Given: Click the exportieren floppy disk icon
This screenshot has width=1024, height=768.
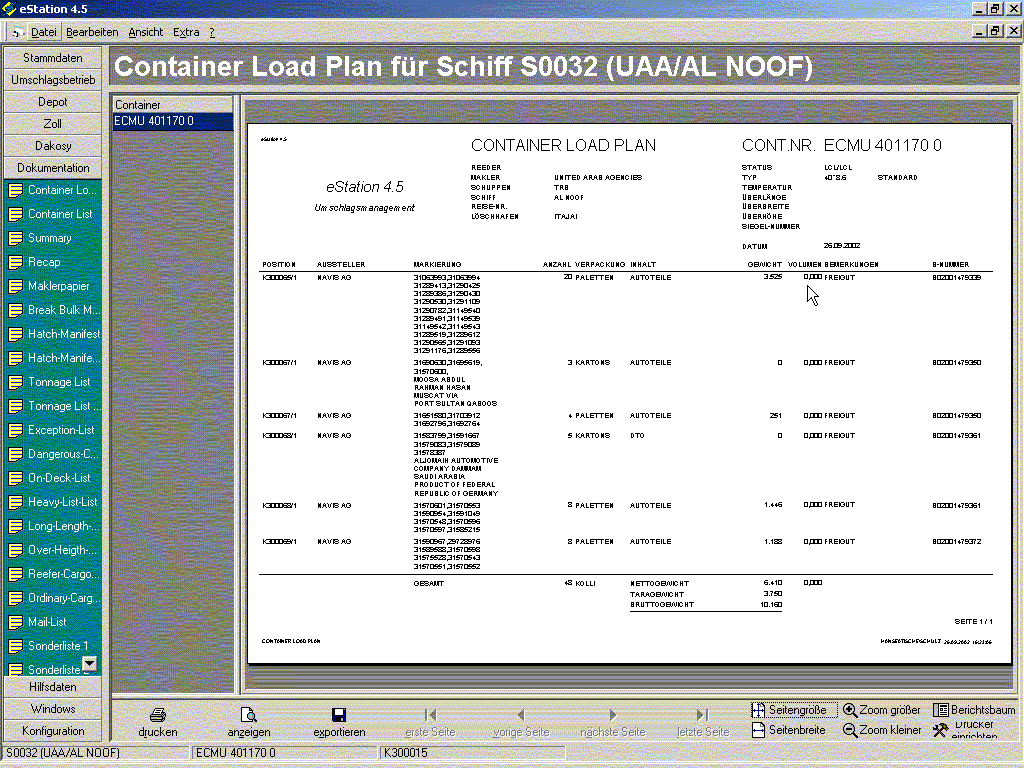Looking at the screenshot, I should point(339,715).
